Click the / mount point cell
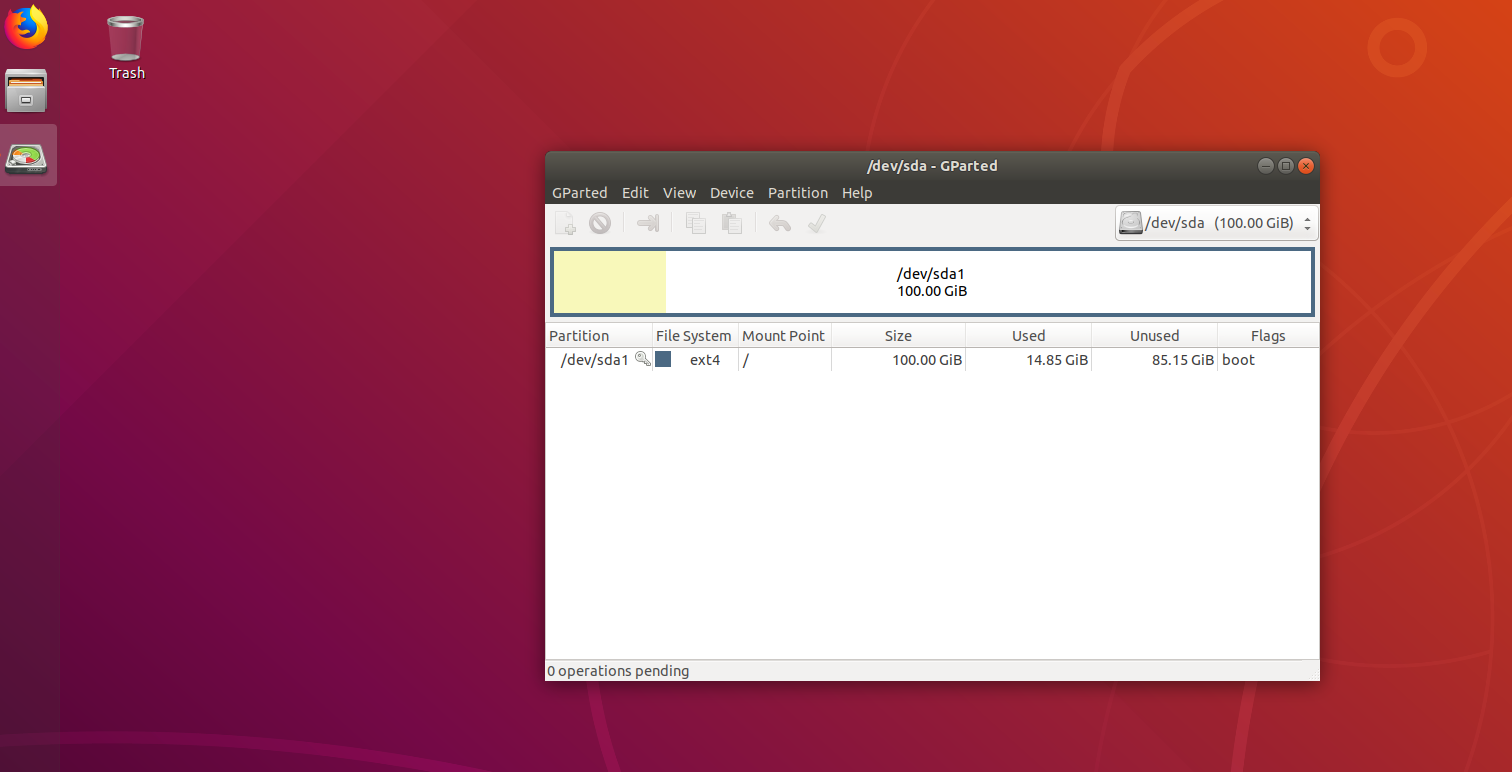Viewport: 1512px width, 772px height. tap(785, 360)
